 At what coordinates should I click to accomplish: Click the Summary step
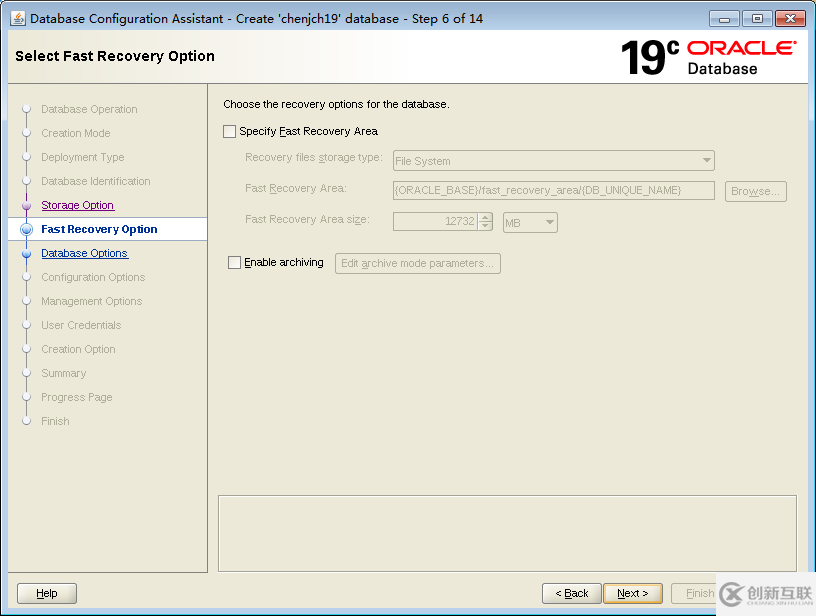63,373
